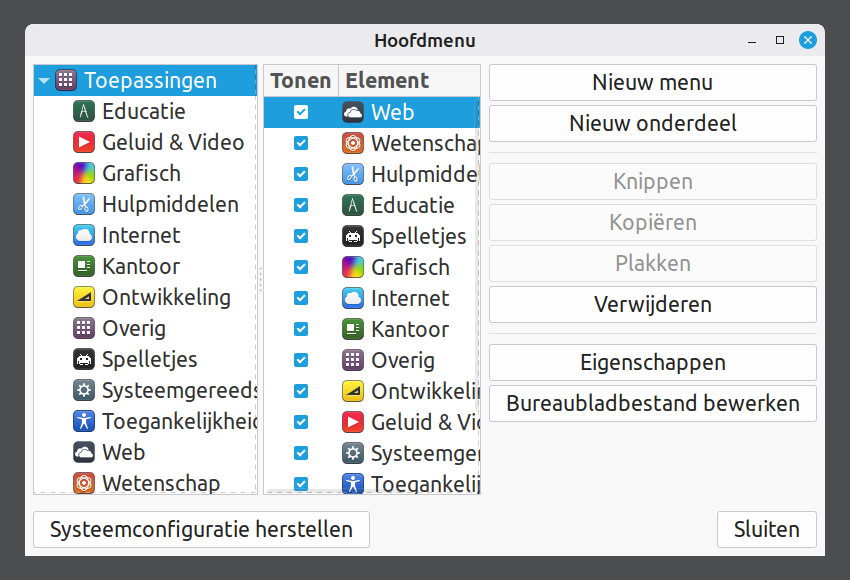This screenshot has height=580, width=850.
Task: Click the Wetenschap icon in the element list
Action: click(x=352, y=143)
